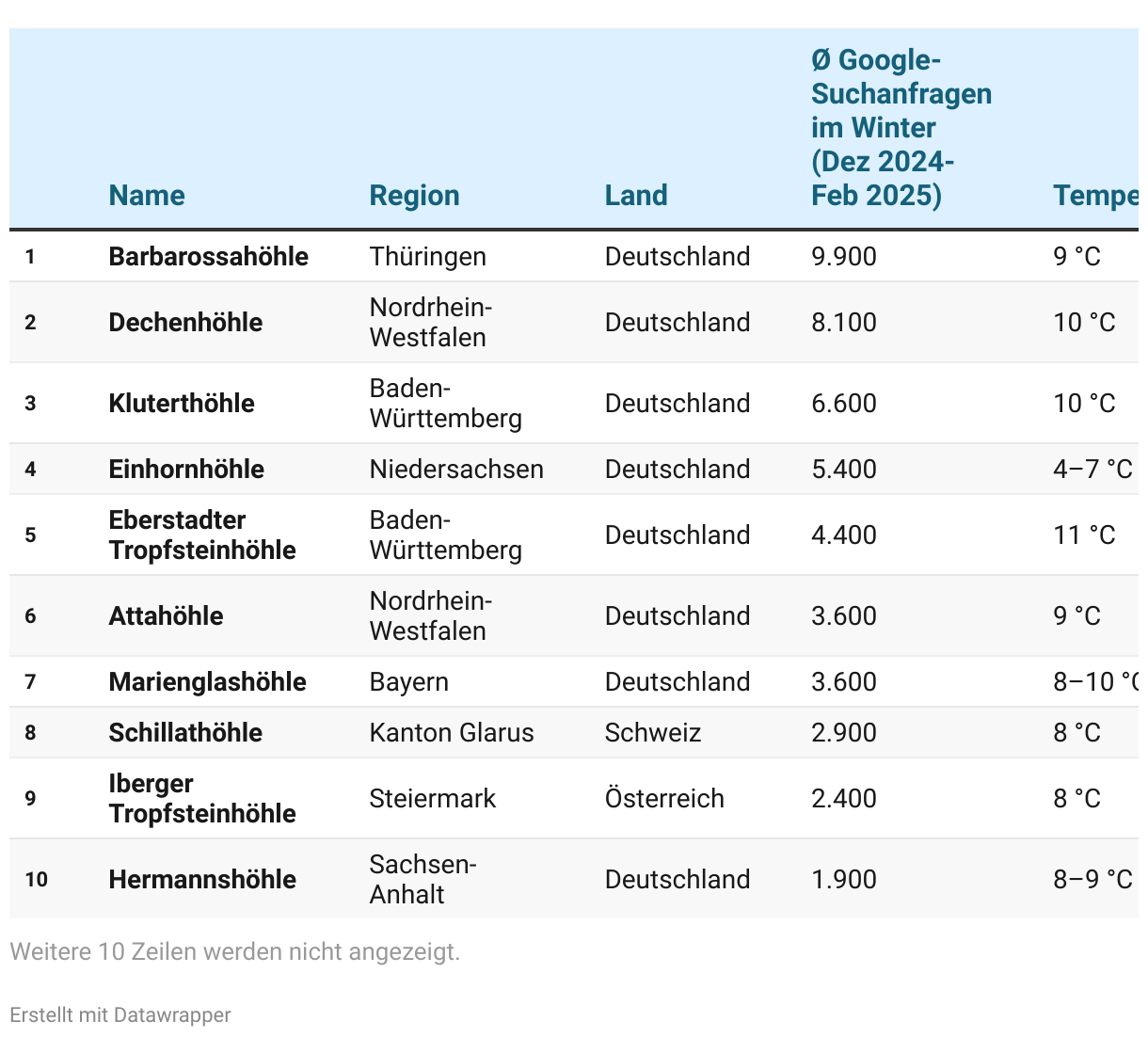Screen dimensions: 1148x1037
Task: Click the 9.900 search count value
Action: 844,256
